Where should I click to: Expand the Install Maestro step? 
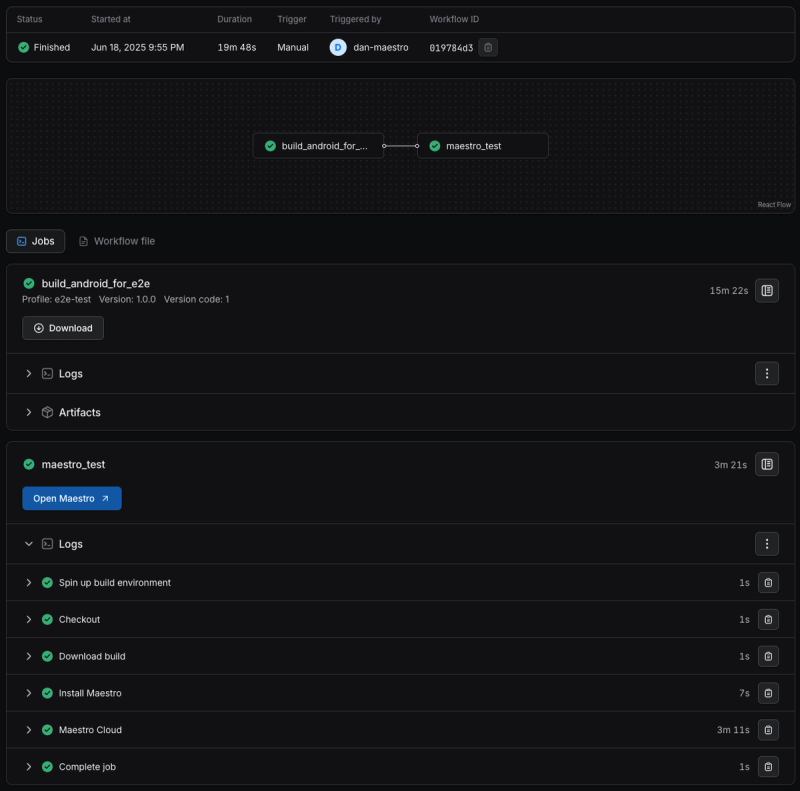pyautogui.click(x=29, y=693)
